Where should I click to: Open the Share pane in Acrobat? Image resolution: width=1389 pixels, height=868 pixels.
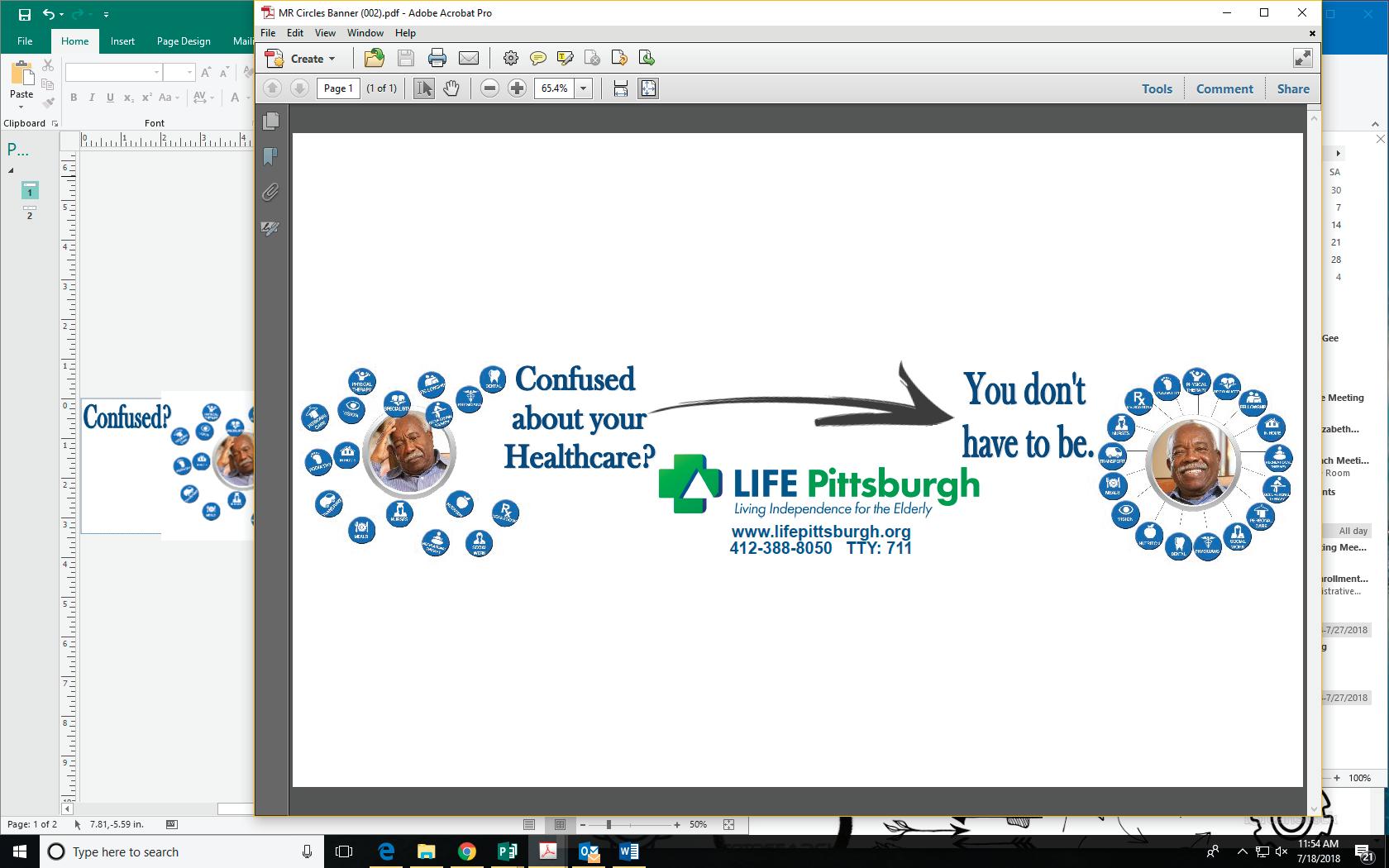pyautogui.click(x=1293, y=88)
